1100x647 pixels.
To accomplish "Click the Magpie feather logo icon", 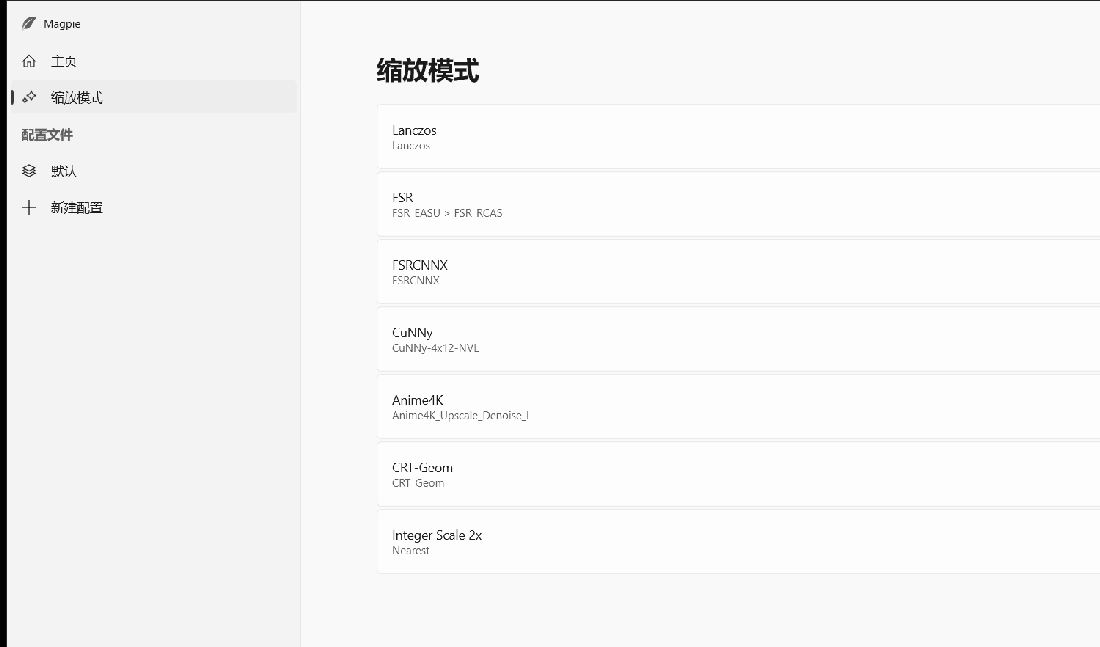I will click(x=29, y=24).
